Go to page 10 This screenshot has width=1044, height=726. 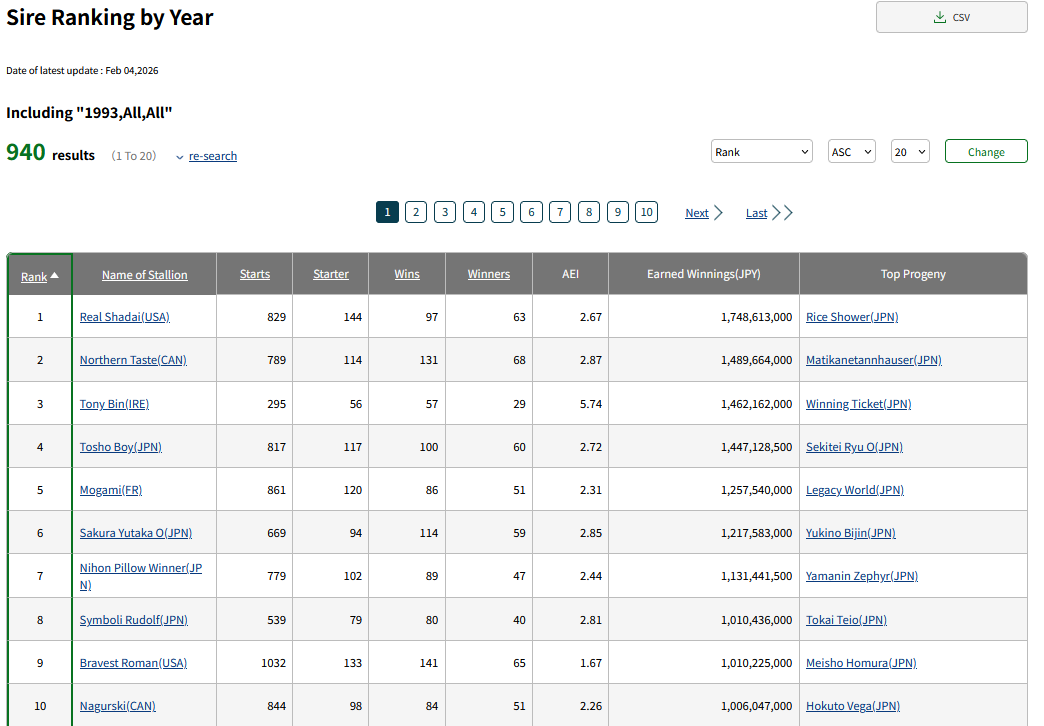coord(647,212)
